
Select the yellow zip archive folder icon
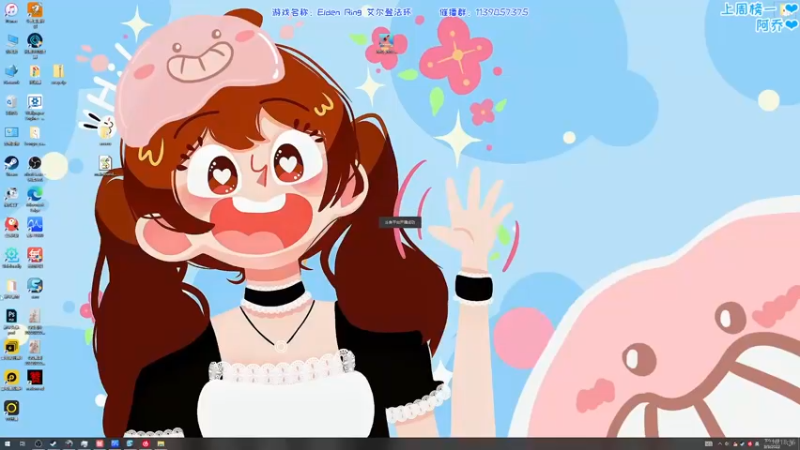point(59,71)
